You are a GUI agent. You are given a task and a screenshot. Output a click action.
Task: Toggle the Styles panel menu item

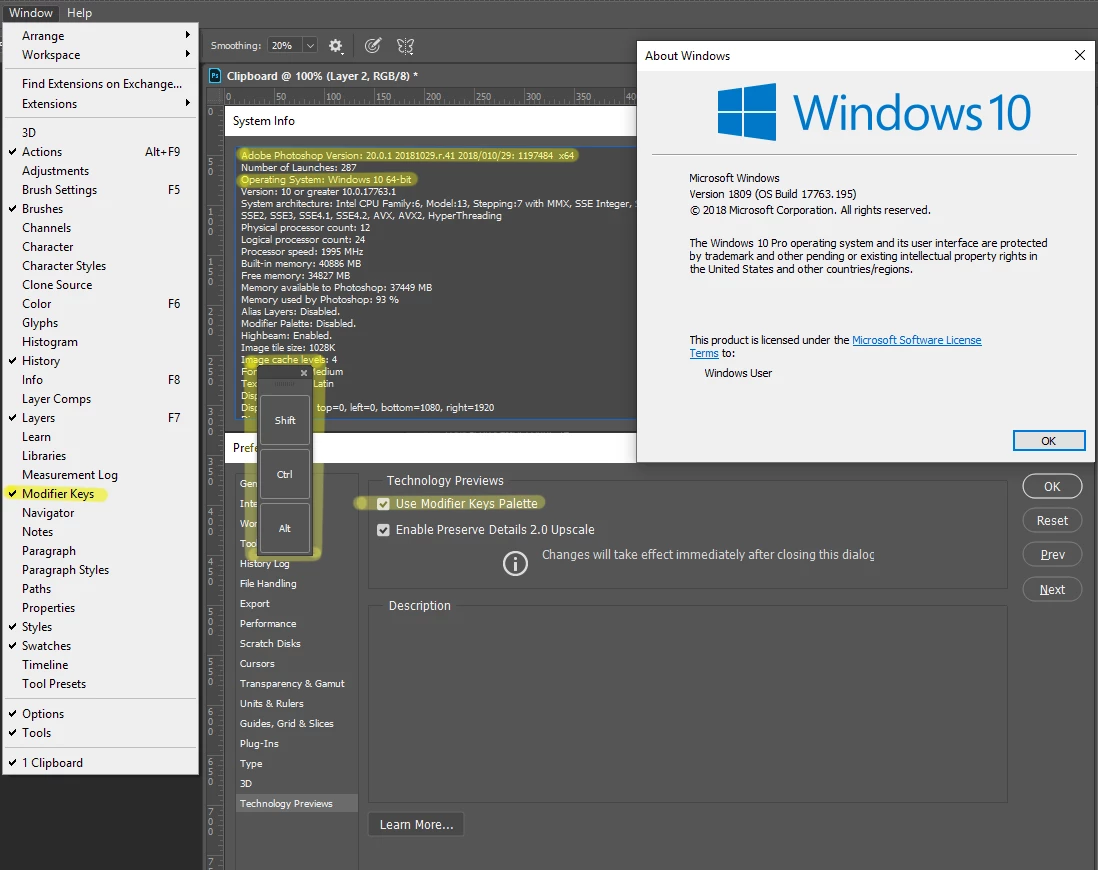pos(101,627)
